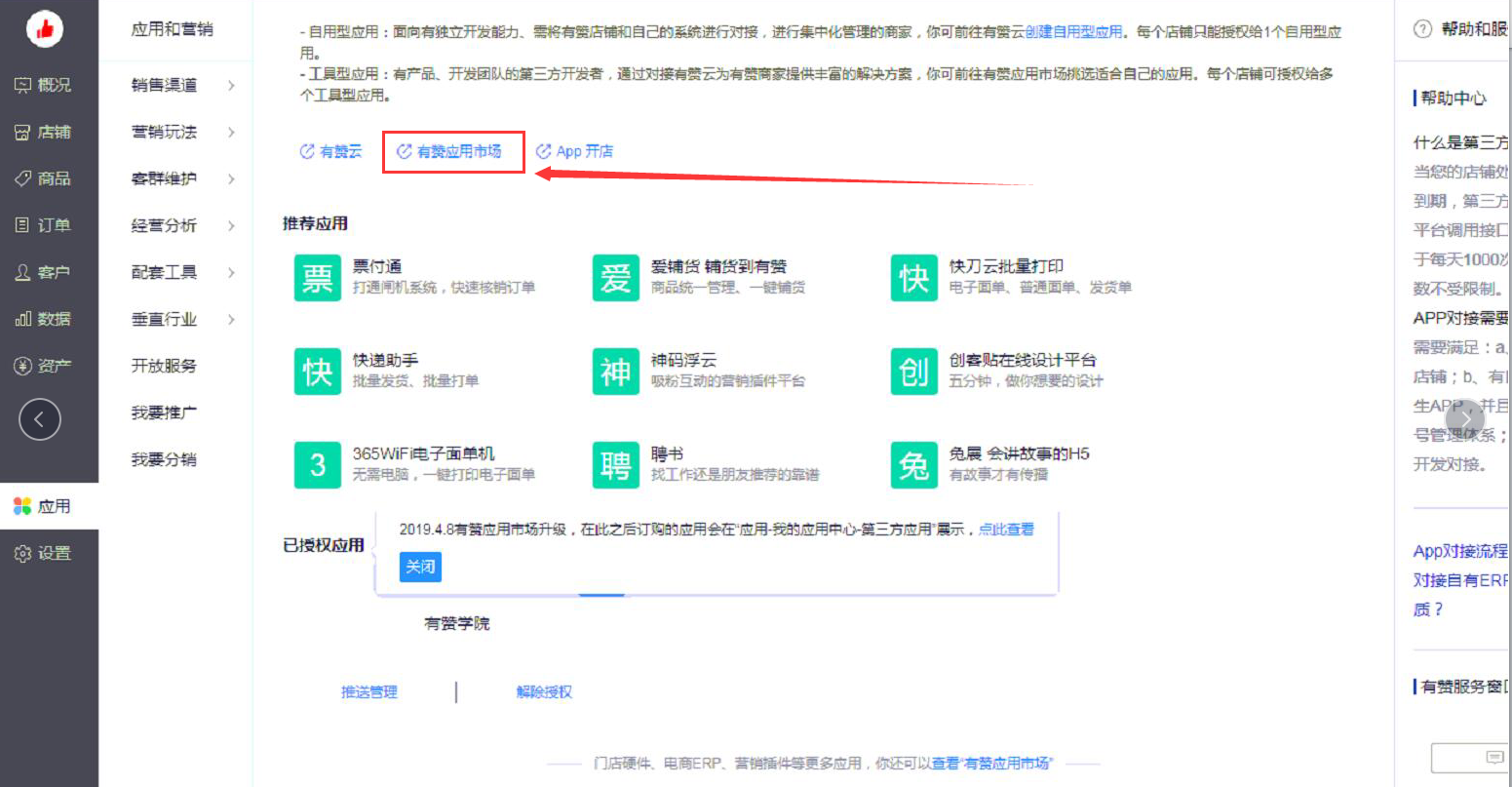Click 365WiFi电子面单机 app icon
The width and height of the screenshot is (1512, 787).
tap(318, 465)
